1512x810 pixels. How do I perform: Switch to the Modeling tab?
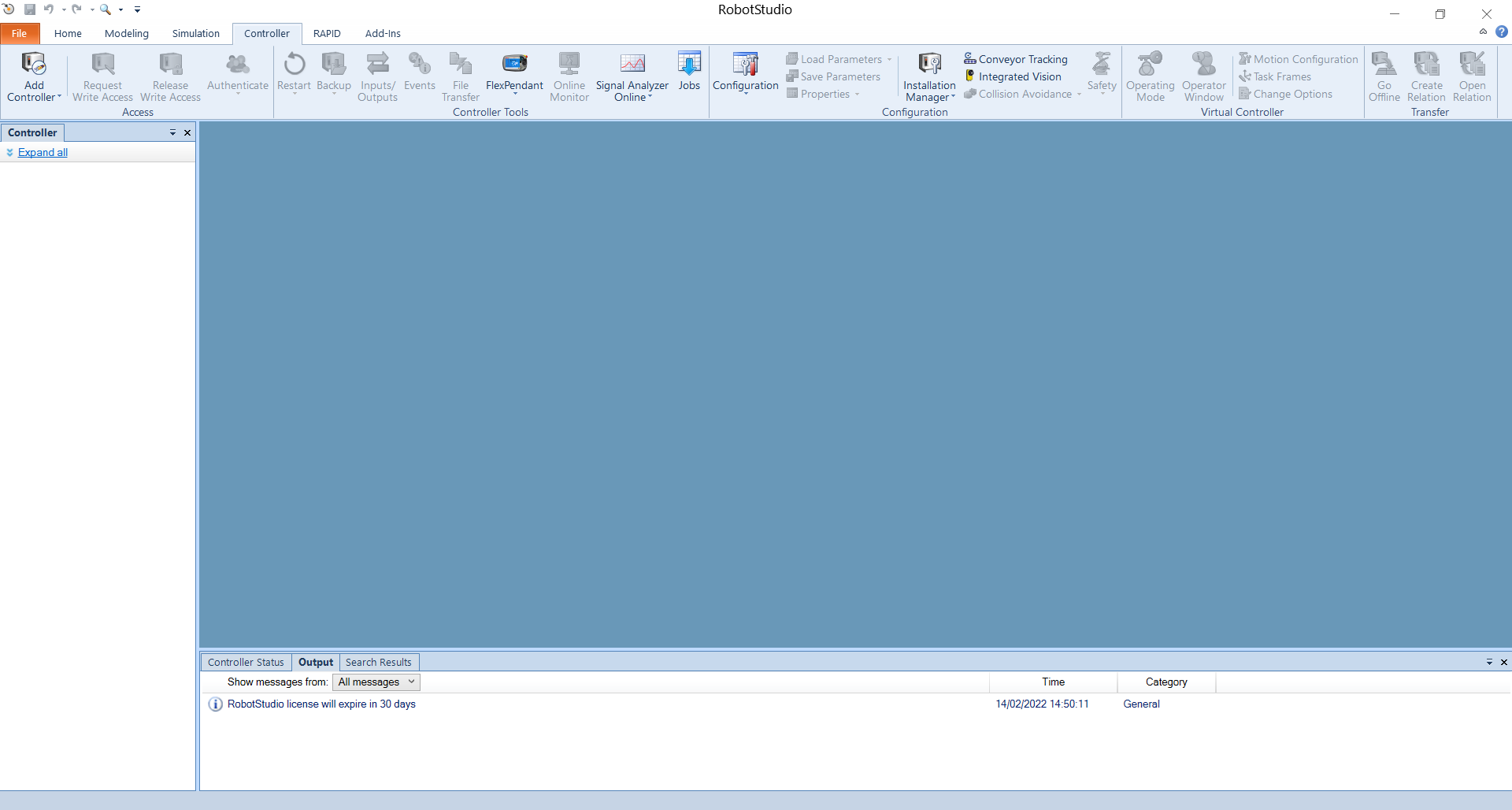pos(127,33)
